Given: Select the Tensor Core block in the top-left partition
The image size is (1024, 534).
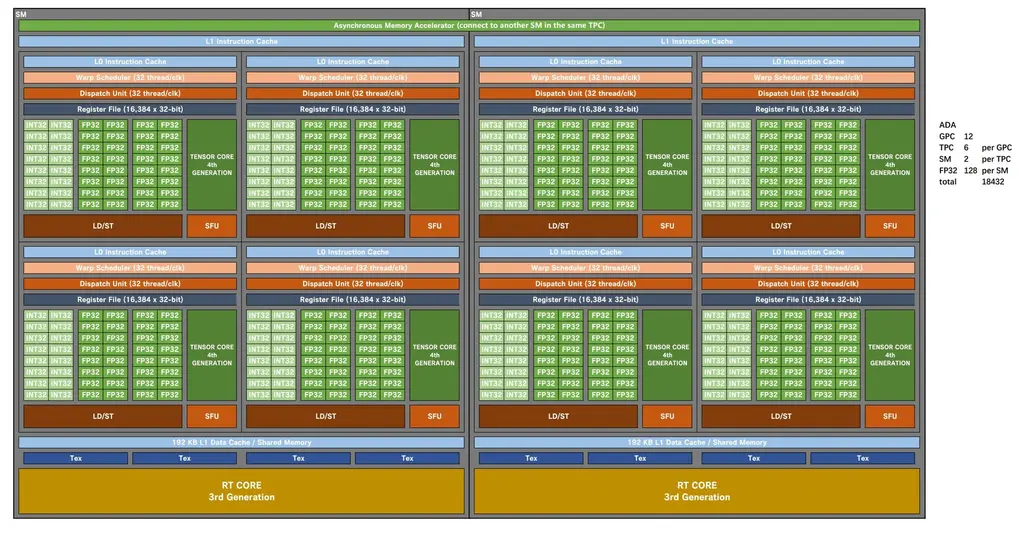Looking at the screenshot, I should tap(212, 164).
